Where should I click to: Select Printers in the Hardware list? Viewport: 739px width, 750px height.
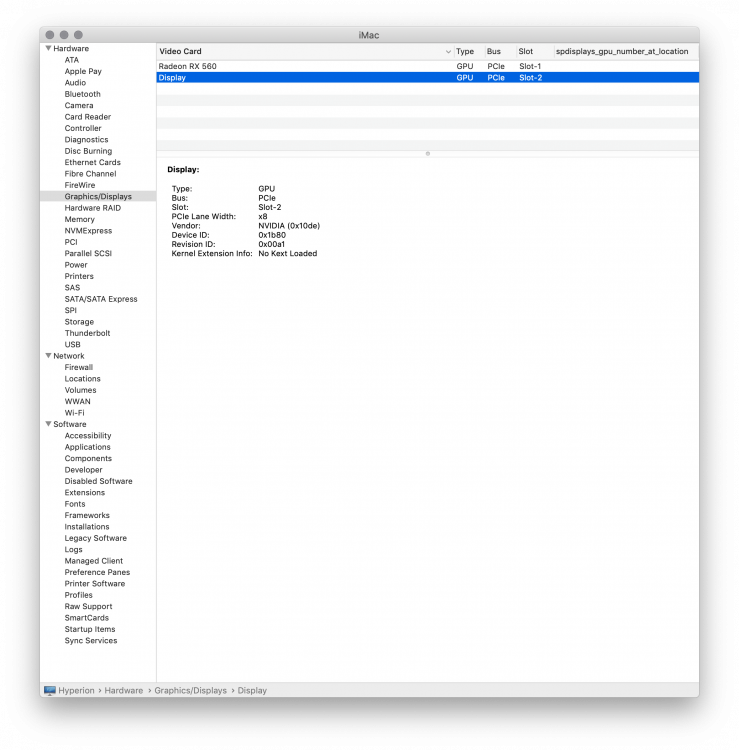(x=79, y=276)
